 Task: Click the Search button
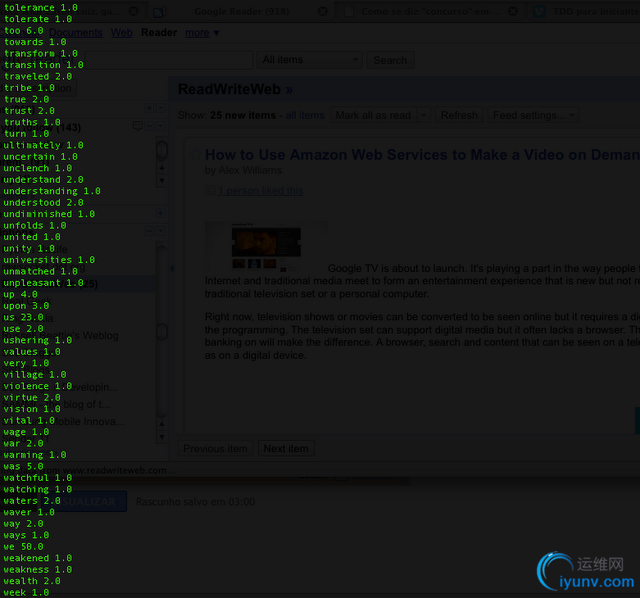coord(390,60)
